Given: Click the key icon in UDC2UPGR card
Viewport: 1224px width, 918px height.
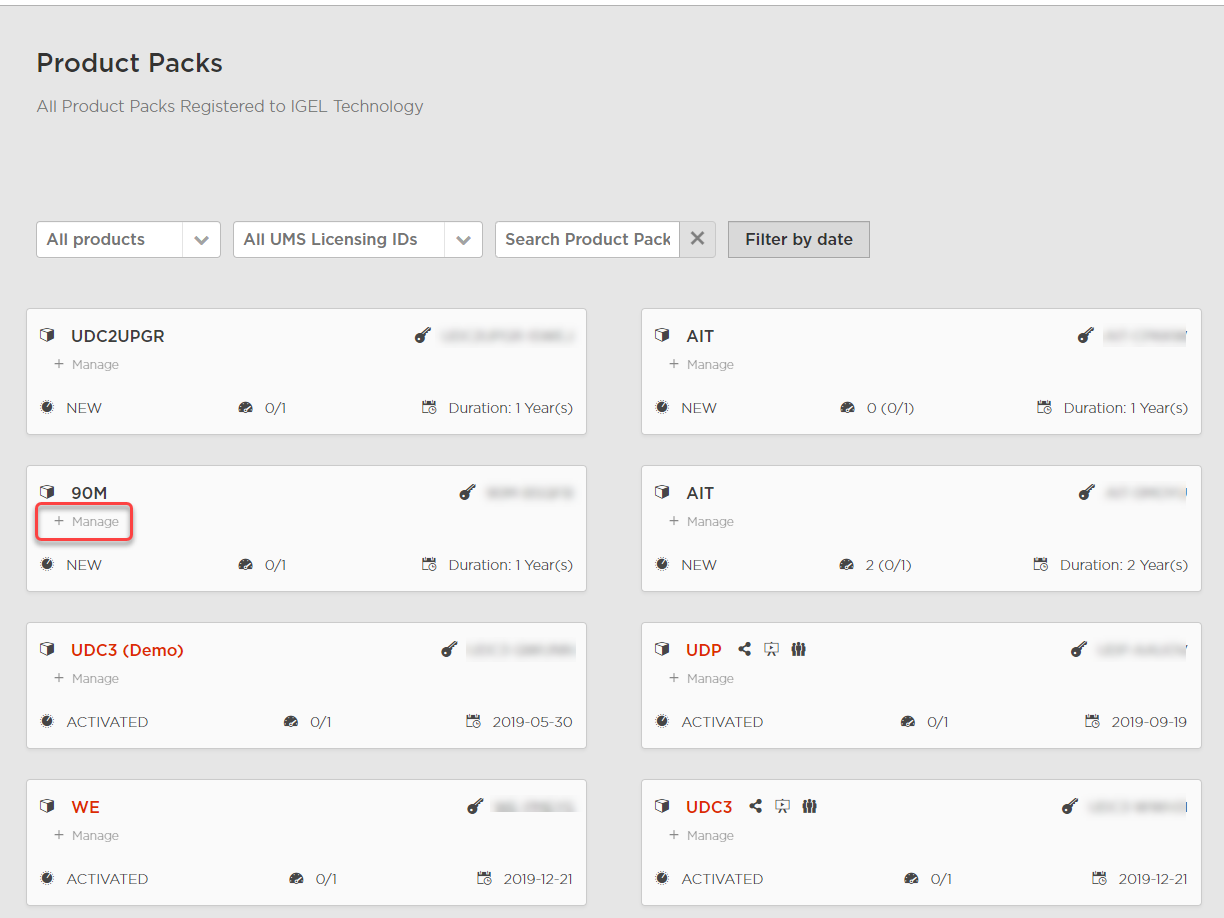Looking at the screenshot, I should coord(423,336).
